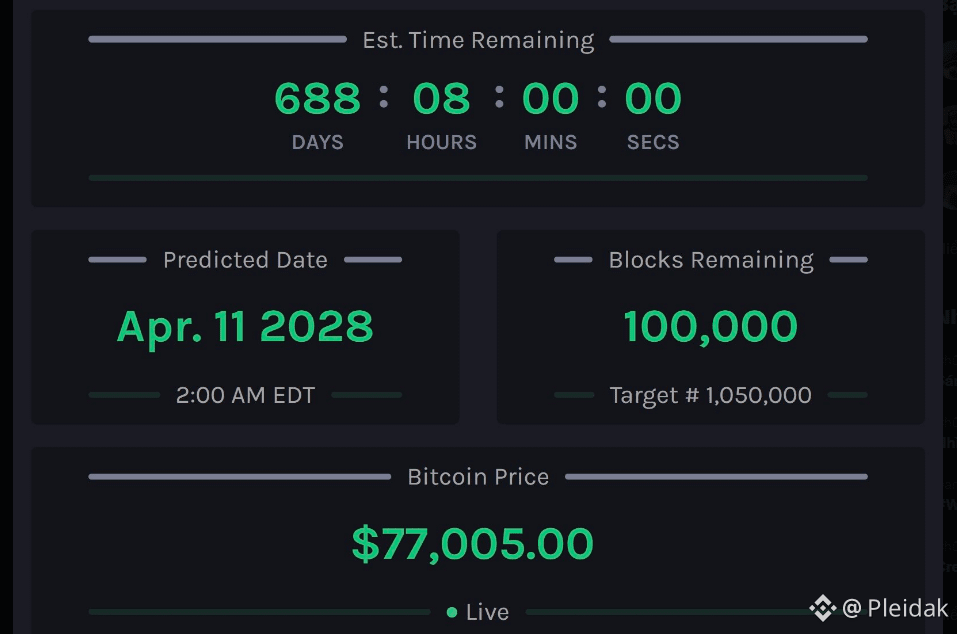Viewport: 957px width, 634px height.
Task: Open the @ Pleidak watermark handle
Action: [895, 608]
